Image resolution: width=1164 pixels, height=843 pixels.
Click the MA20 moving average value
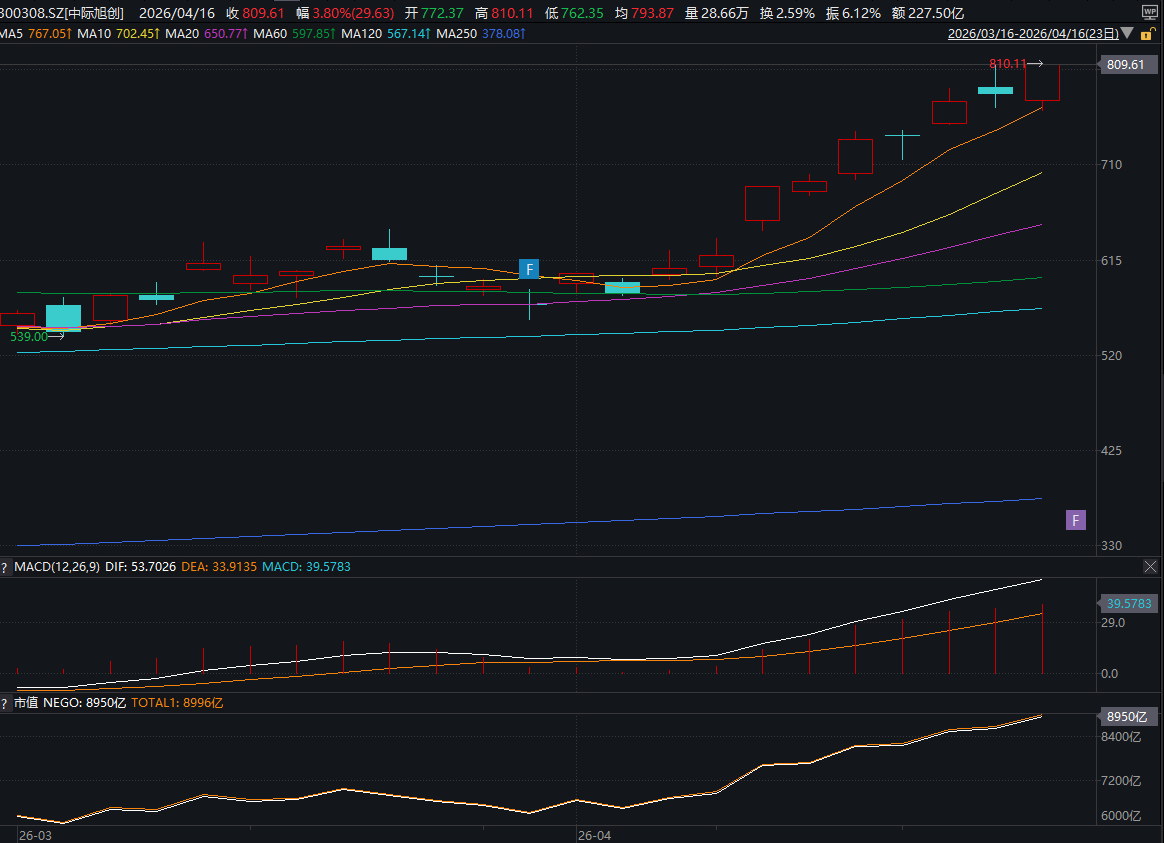pos(224,34)
